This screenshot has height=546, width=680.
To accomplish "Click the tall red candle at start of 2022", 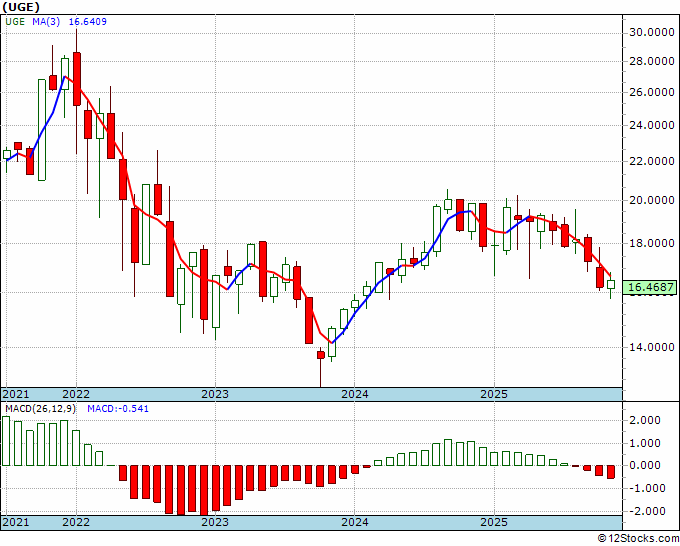I will [76, 79].
